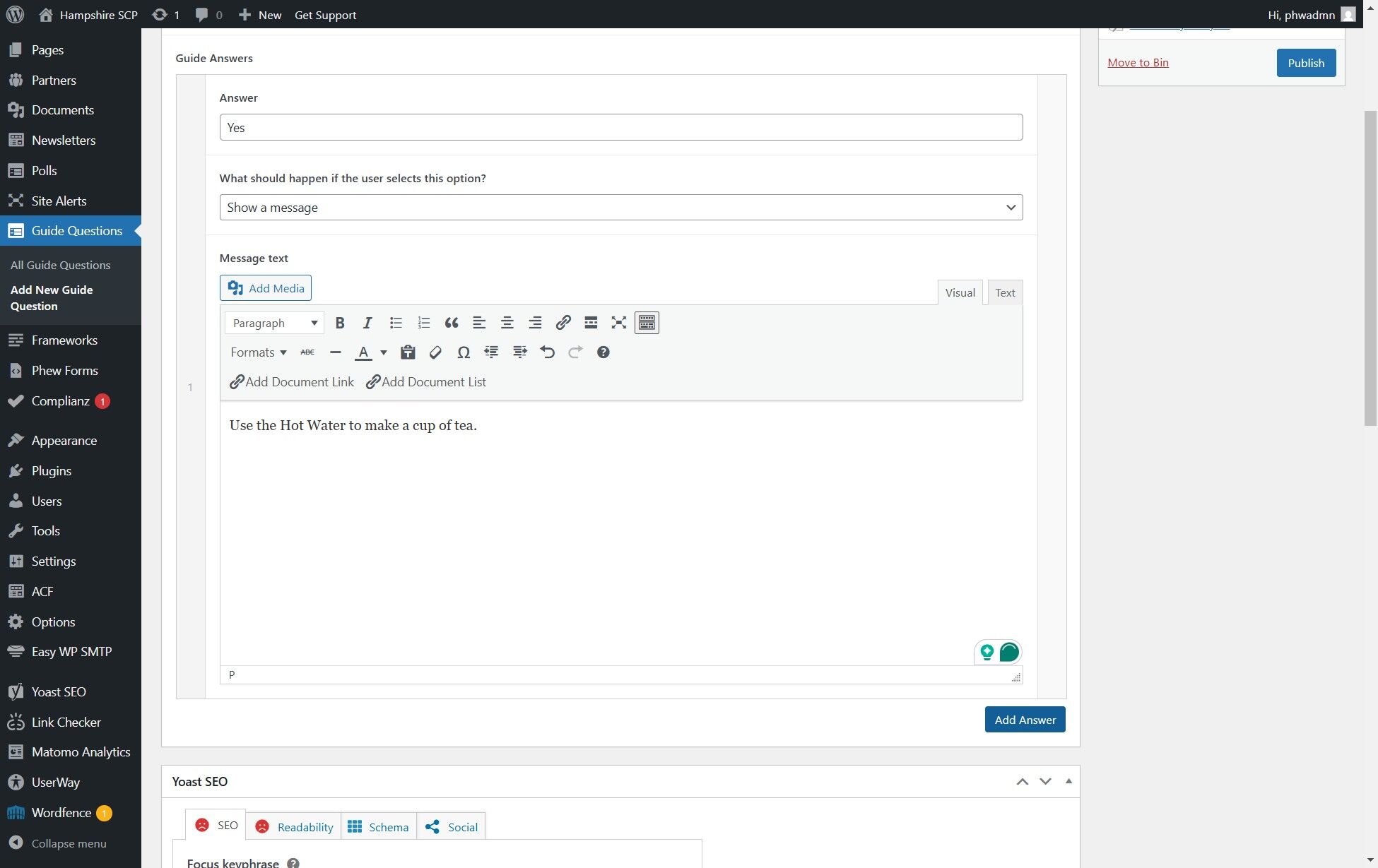
Task: Insert special character omega icon
Action: coord(464,352)
